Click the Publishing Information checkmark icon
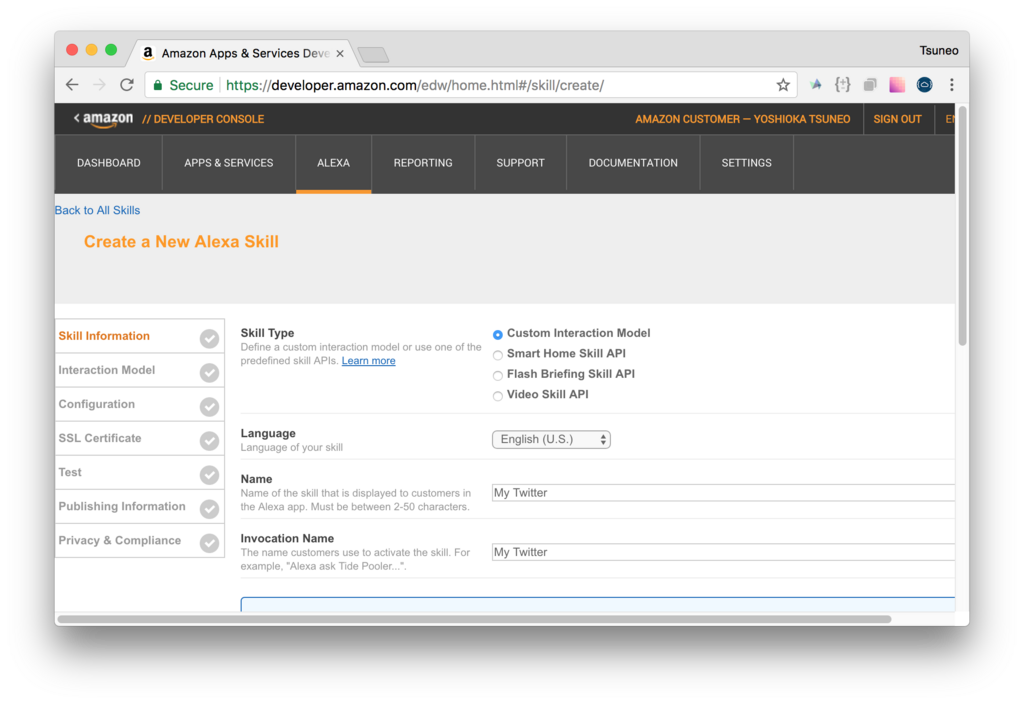Screen dimensions: 1024x704 pyautogui.click(x=209, y=509)
